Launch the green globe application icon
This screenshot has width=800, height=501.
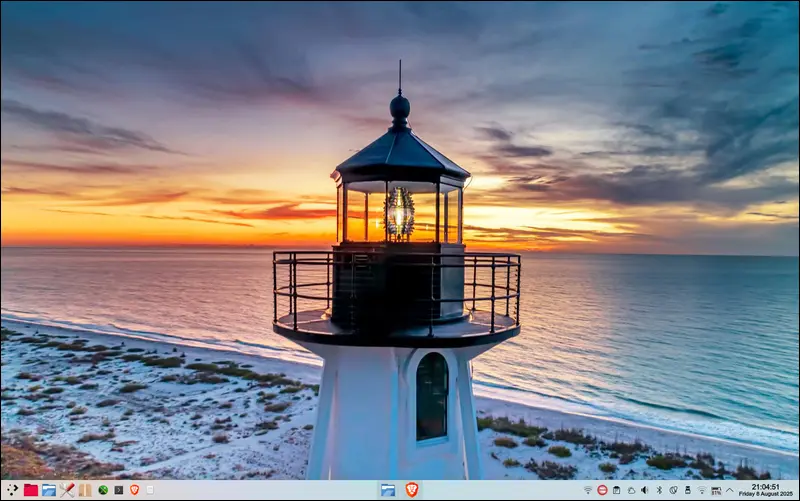coord(103,490)
